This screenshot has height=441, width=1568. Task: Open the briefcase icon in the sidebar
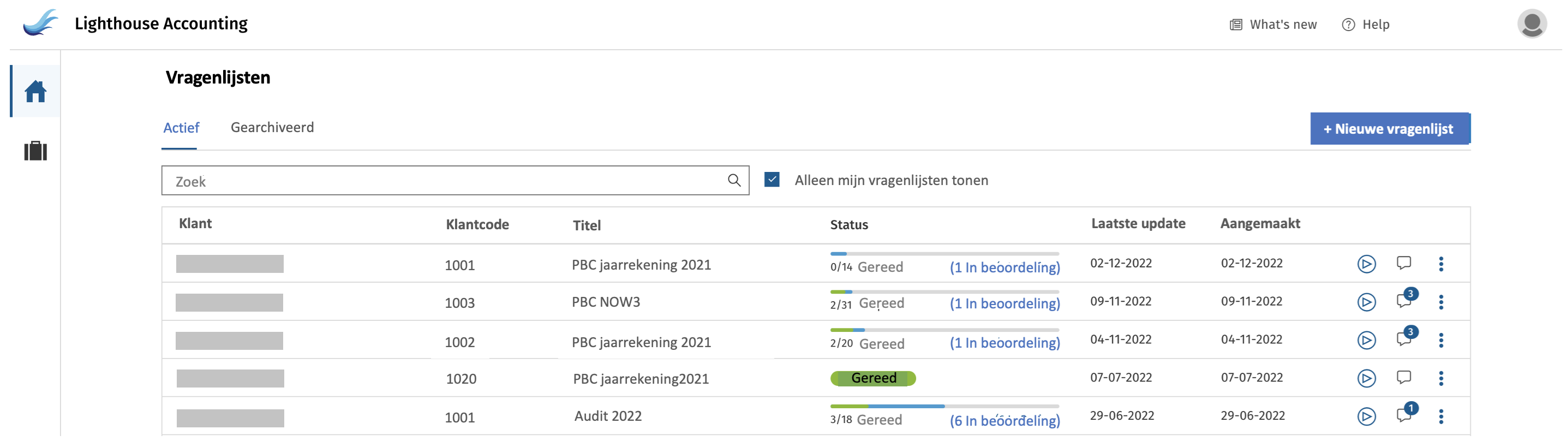coord(35,151)
